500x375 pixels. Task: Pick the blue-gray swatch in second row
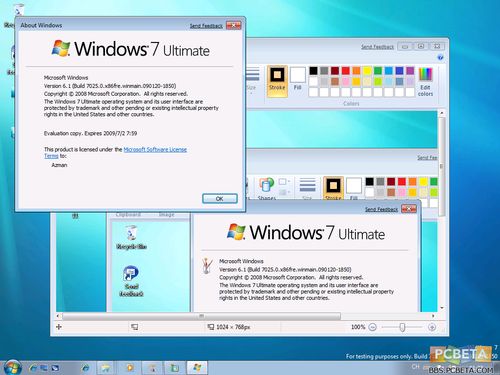(x=399, y=81)
